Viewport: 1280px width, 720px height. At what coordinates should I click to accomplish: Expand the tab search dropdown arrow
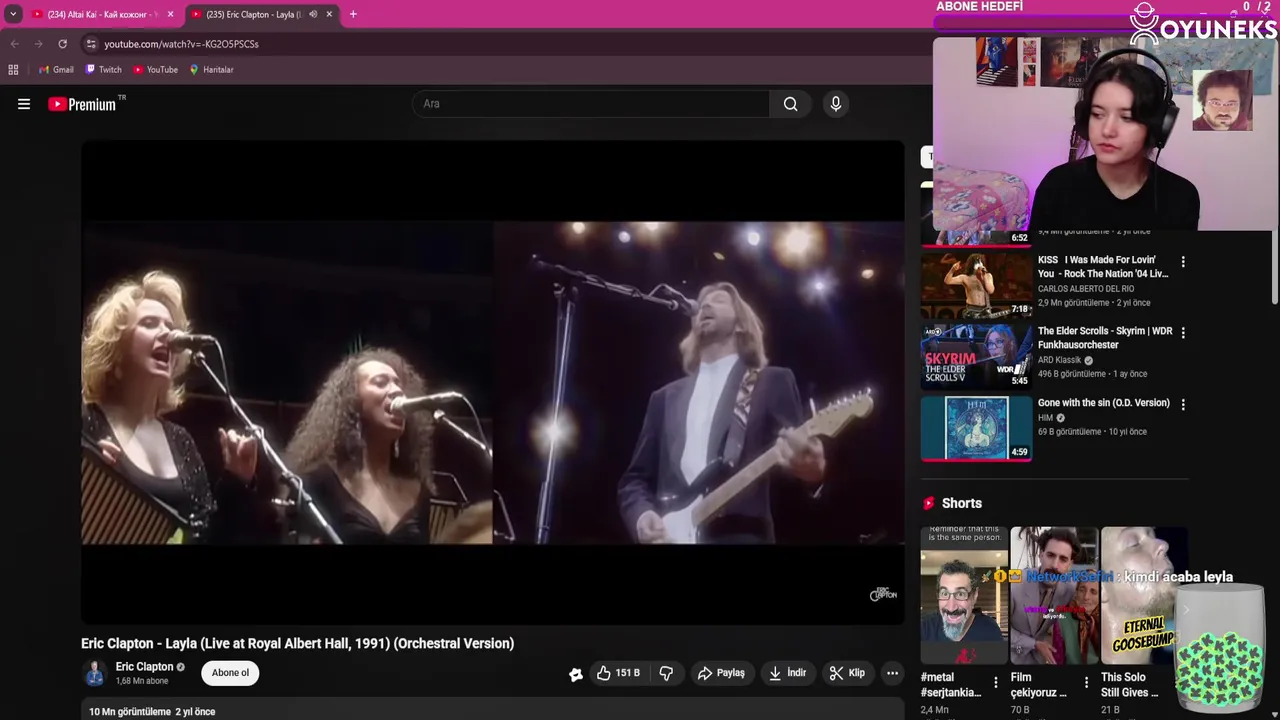[x=13, y=14]
